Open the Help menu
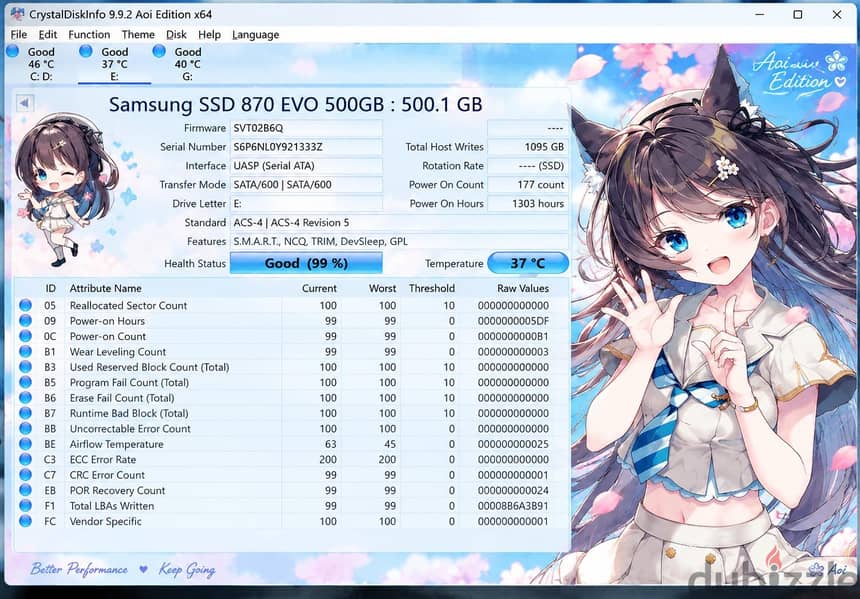Screen dimensions: 860x599 (209, 35)
